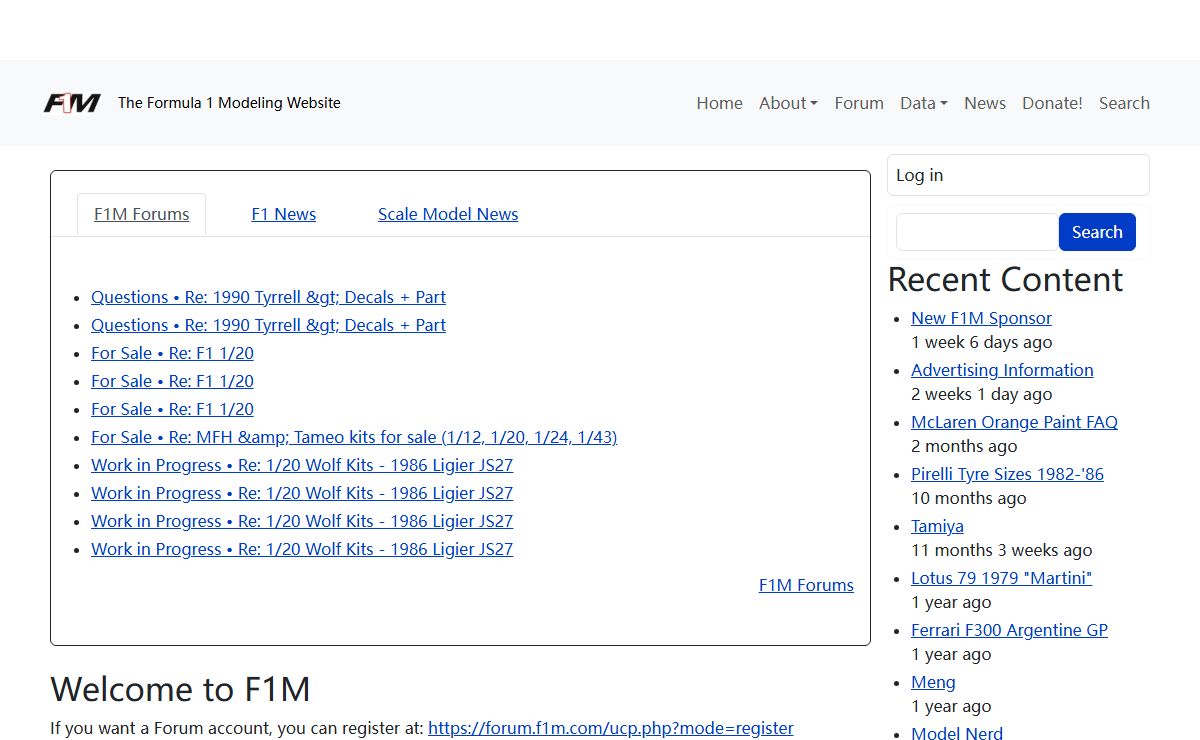Open the forum registration URL link

click(610, 728)
